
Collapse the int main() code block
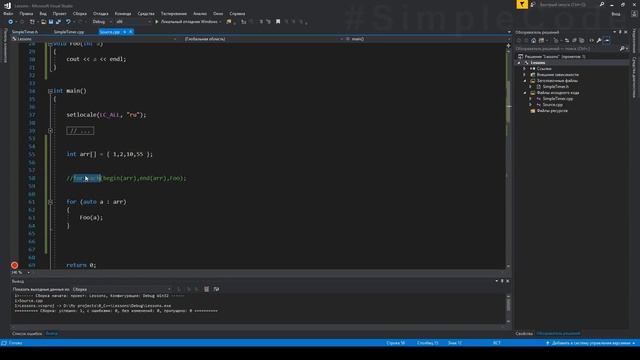(x=50, y=91)
